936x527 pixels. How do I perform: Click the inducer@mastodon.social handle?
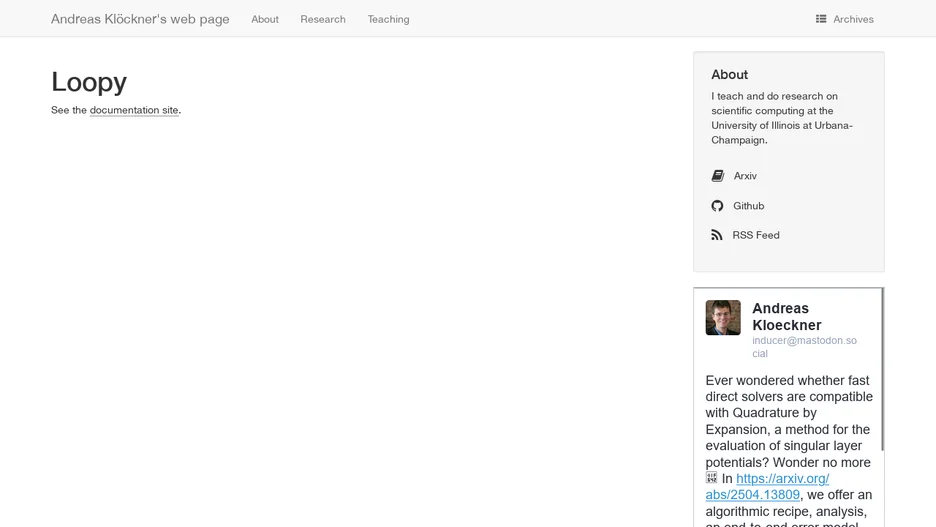[x=804, y=347]
